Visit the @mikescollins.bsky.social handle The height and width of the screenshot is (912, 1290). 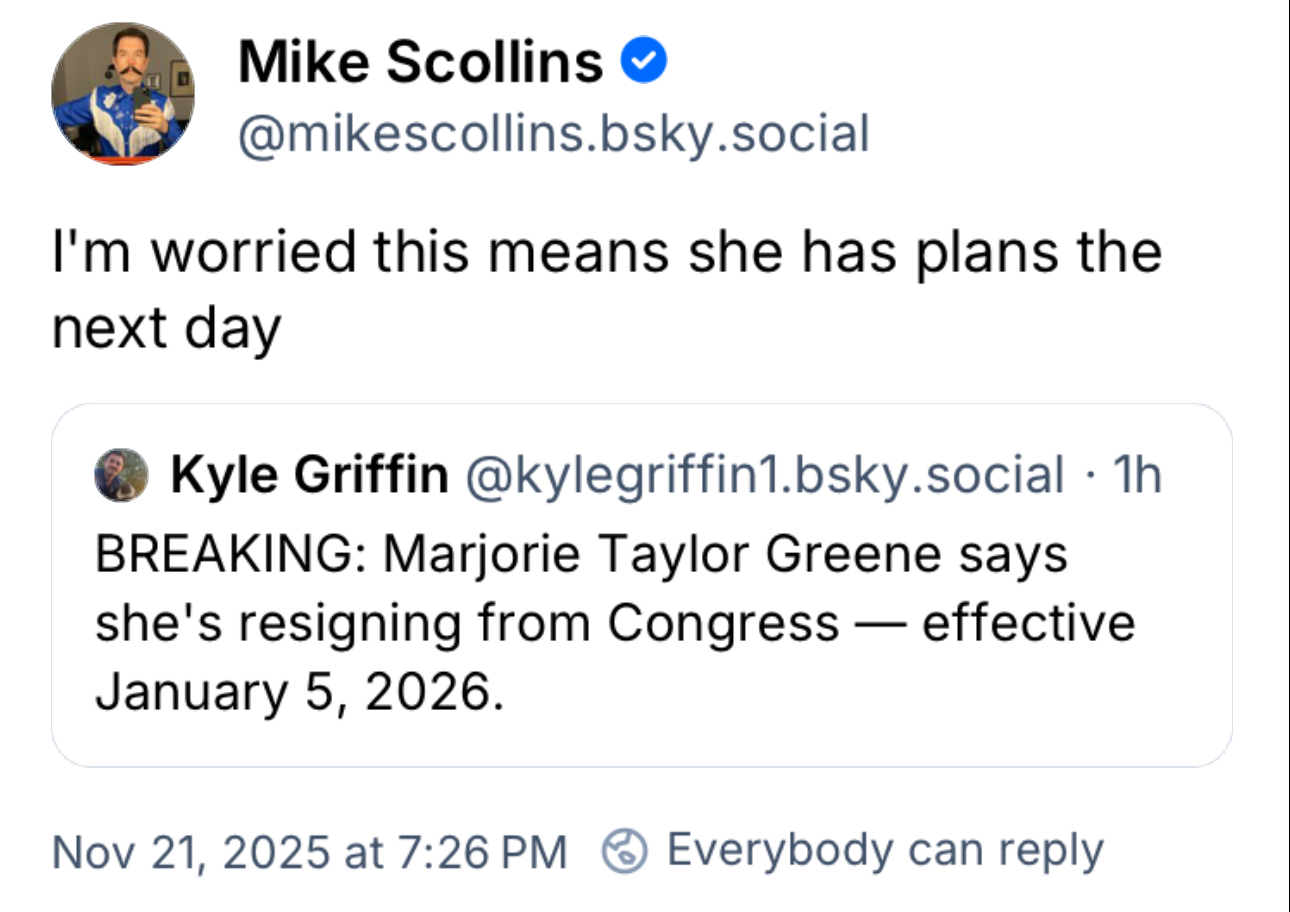pos(552,133)
